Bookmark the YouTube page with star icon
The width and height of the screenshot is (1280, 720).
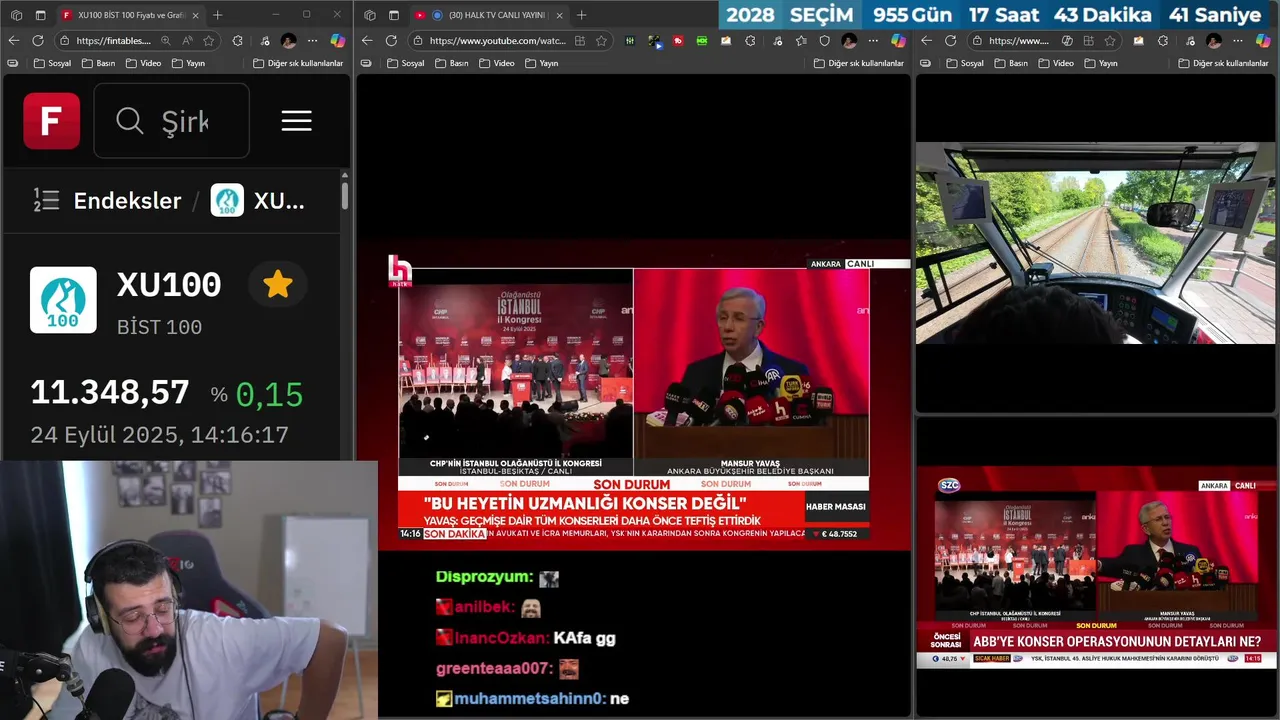click(601, 40)
